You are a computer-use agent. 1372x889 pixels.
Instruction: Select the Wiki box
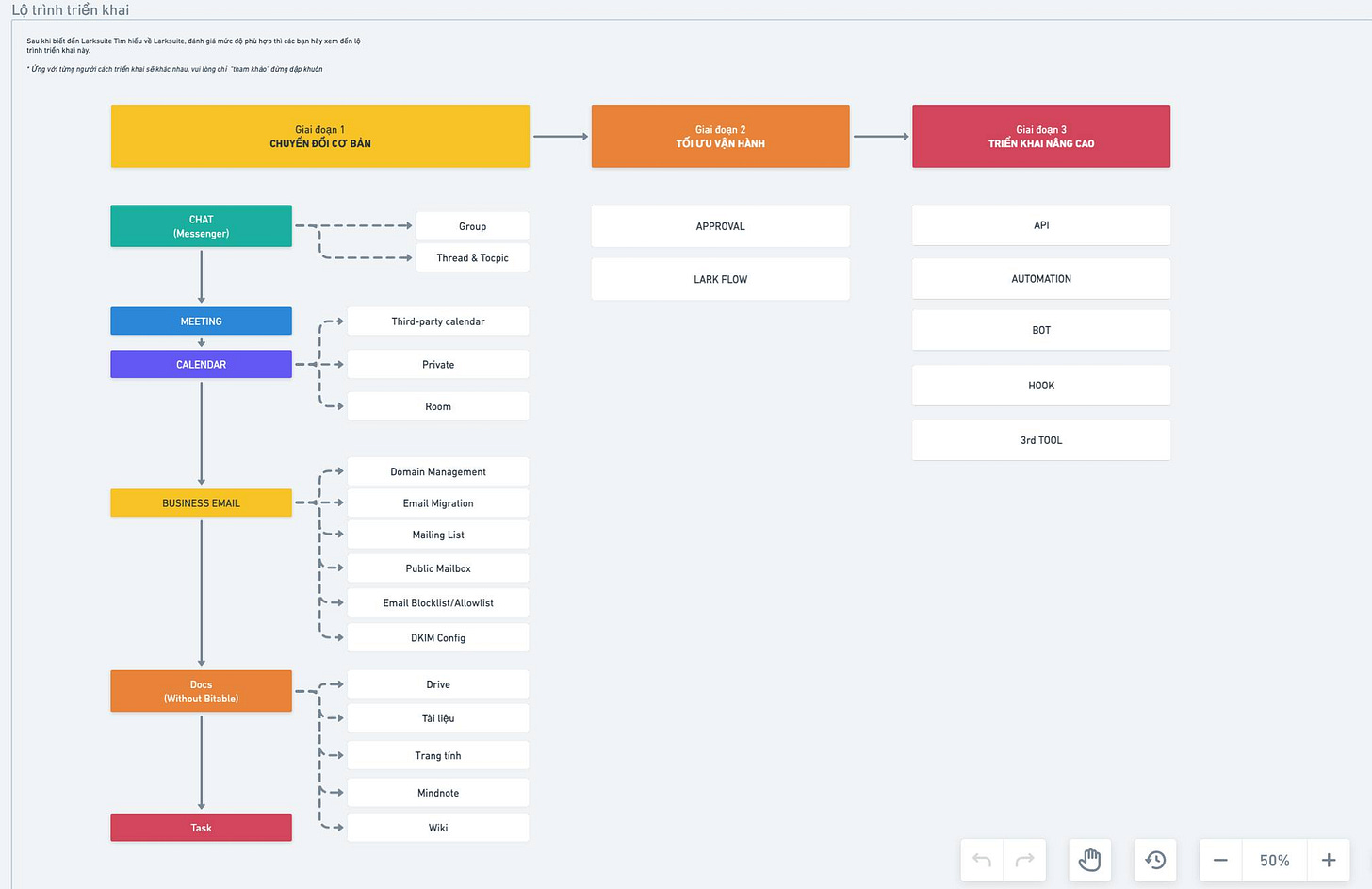pos(438,828)
